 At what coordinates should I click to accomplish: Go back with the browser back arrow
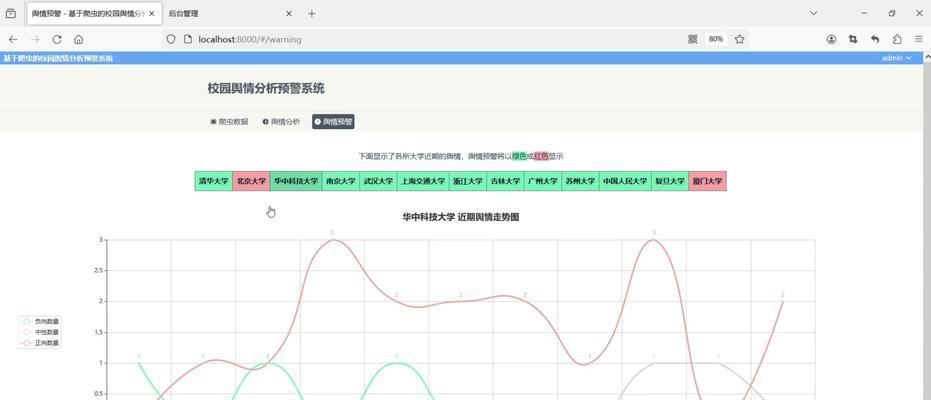(x=12, y=39)
